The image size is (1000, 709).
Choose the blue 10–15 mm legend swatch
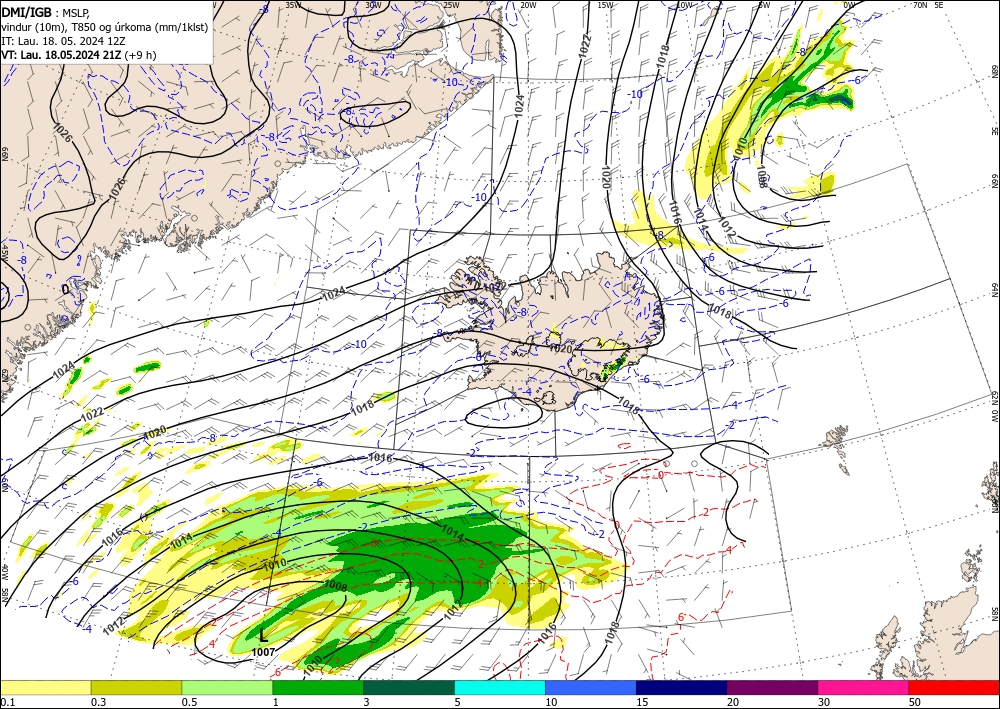[591, 688]
